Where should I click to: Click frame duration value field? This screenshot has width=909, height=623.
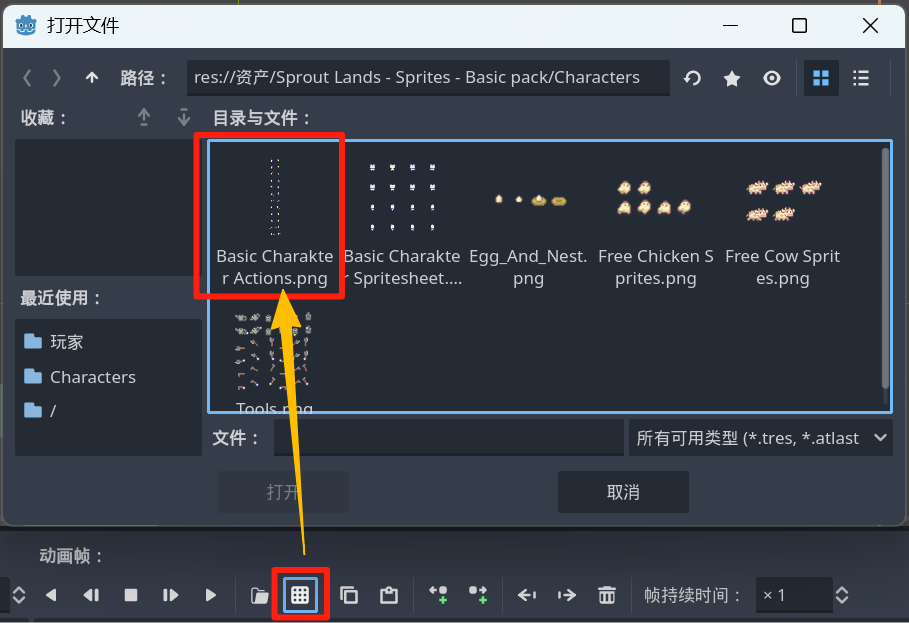click(x=794, y=595)
